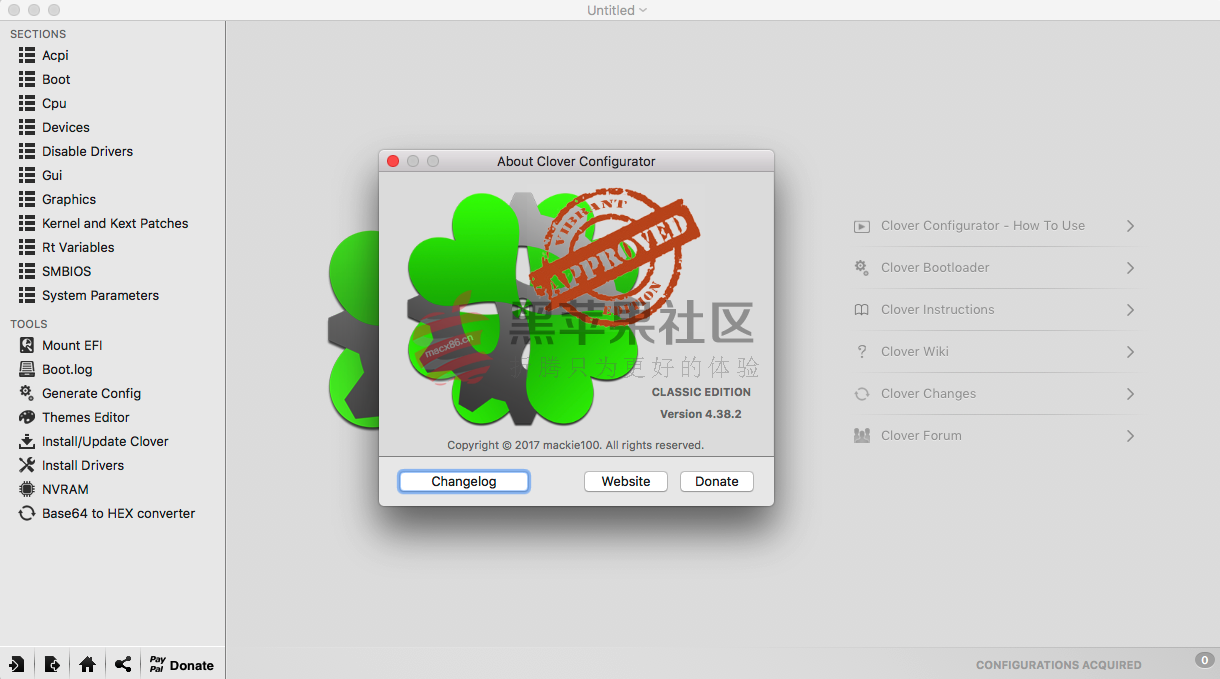
Task: Click the Rt Variables list icon
Action: [x=27, y=247]
